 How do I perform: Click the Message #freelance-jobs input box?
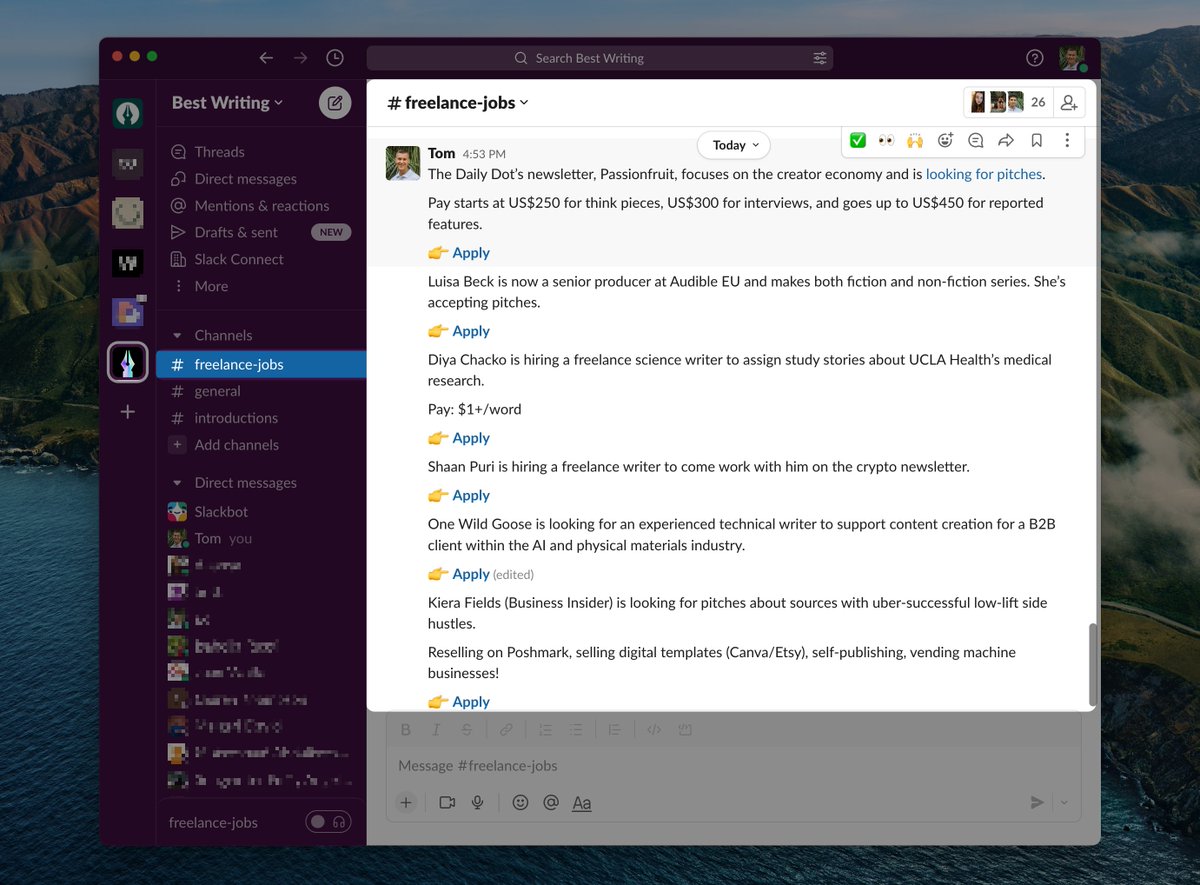(x=734, y=766)
